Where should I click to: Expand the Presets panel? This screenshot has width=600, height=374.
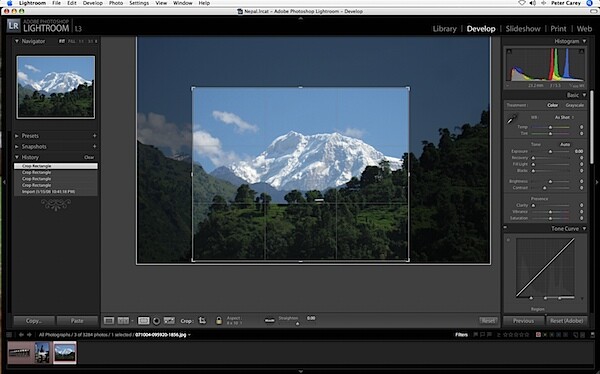[17, 136]
